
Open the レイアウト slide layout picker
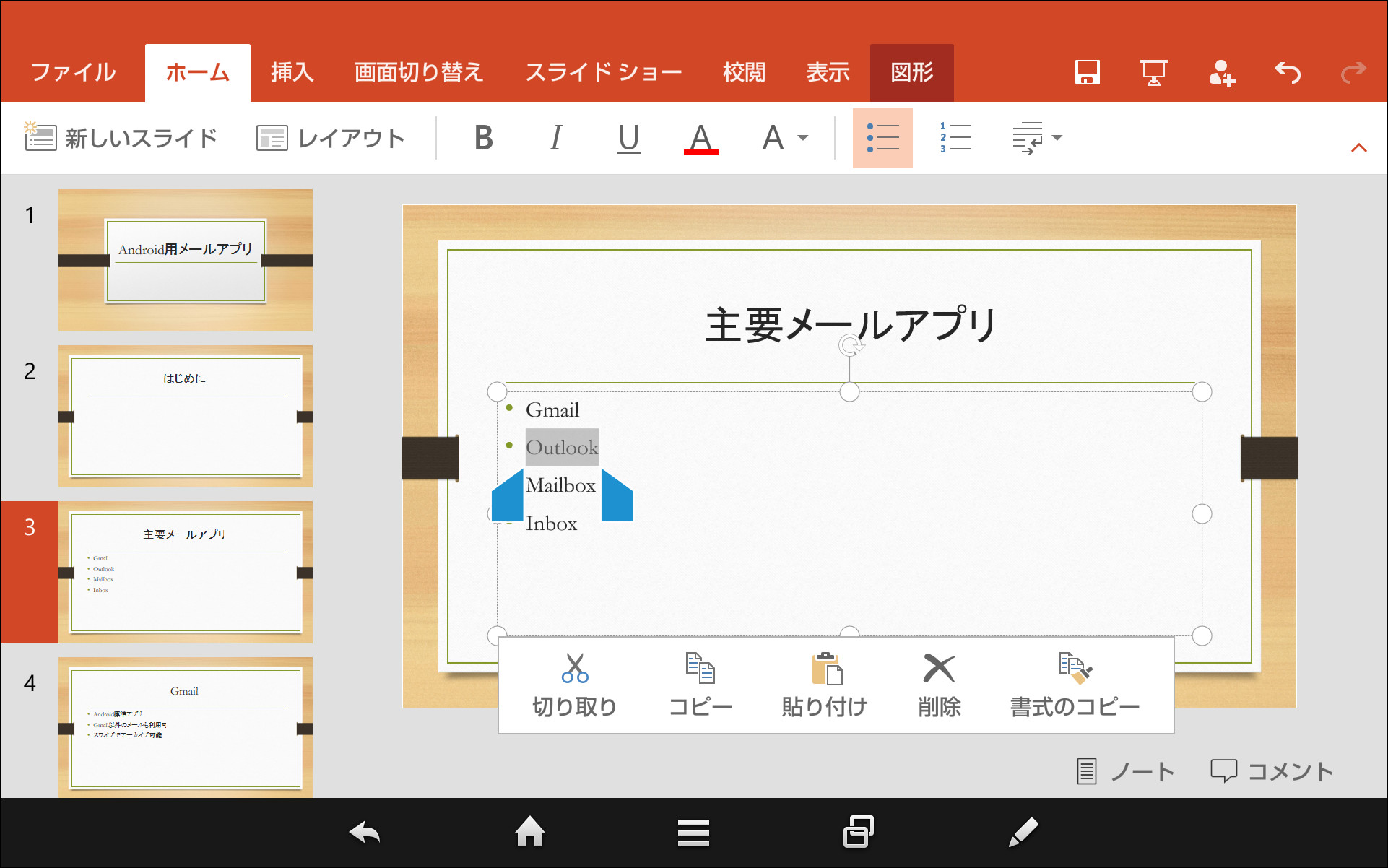[x=330, y=137]
